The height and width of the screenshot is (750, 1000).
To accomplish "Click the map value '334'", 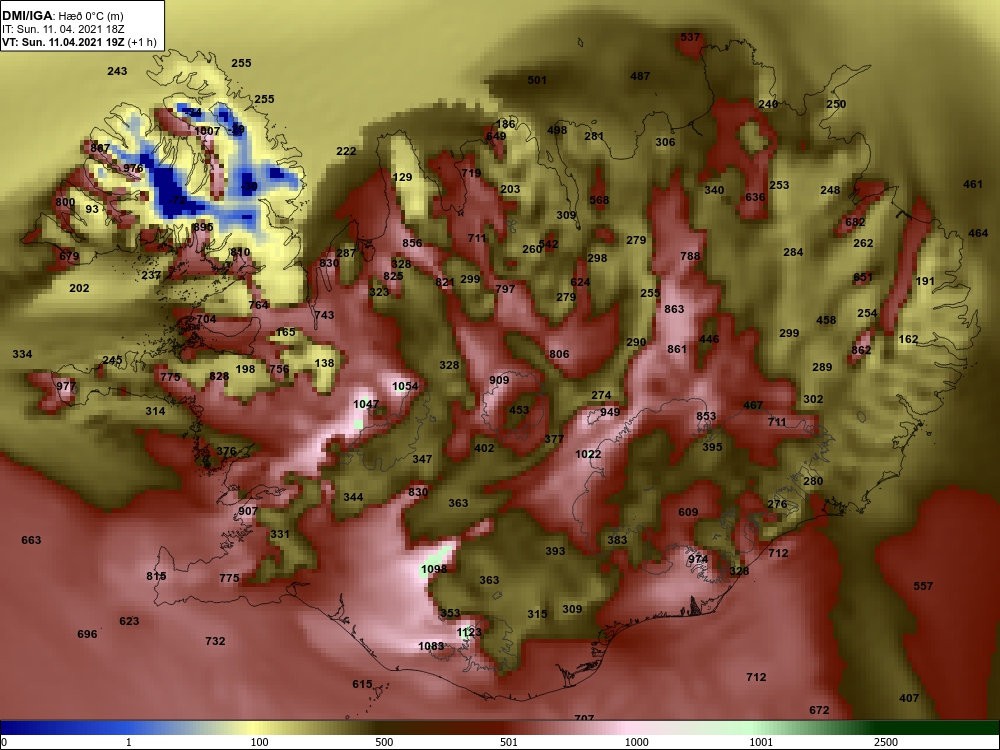I will coord(22,353).
